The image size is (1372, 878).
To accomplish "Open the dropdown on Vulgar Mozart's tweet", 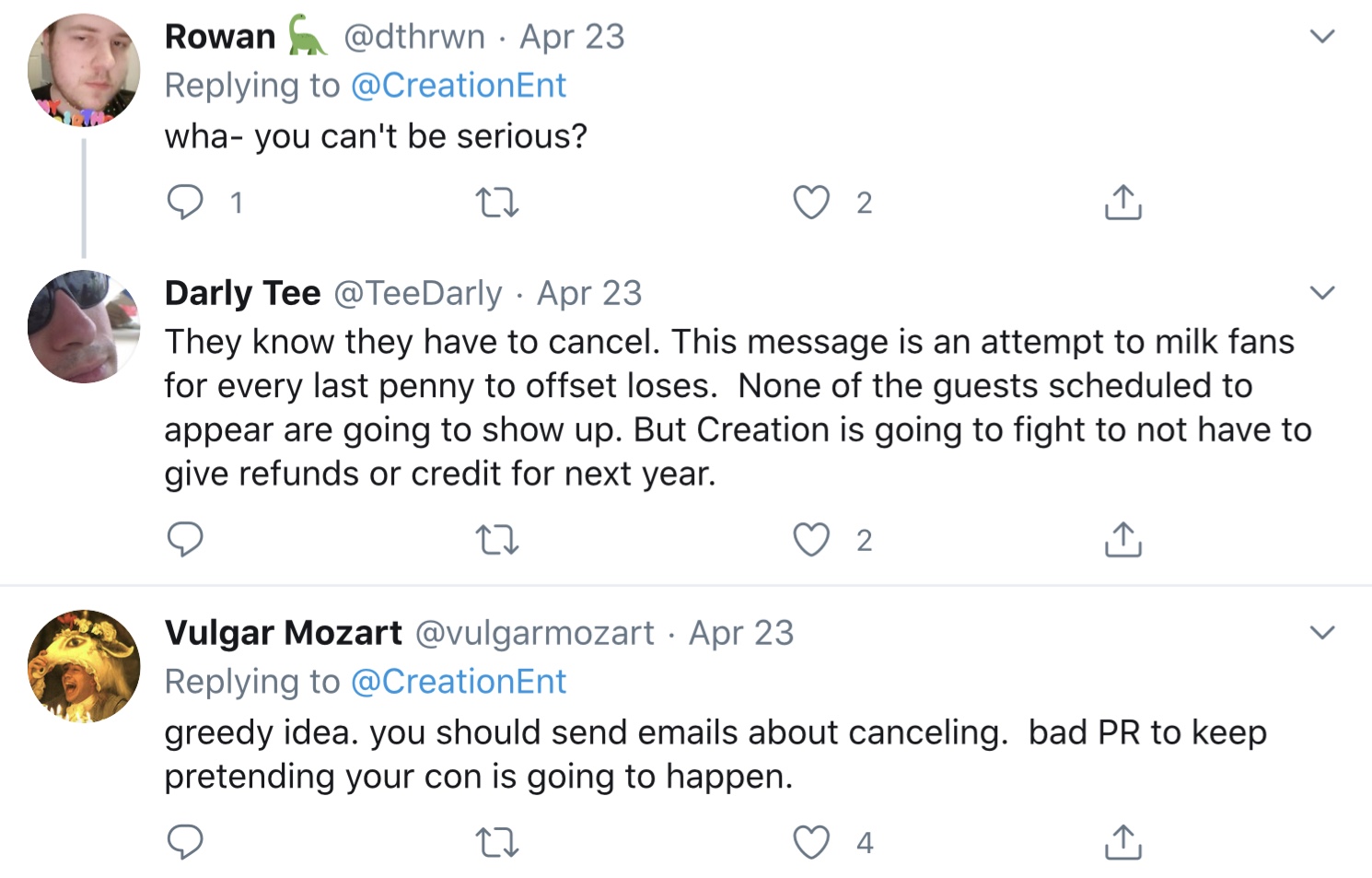I will [x=1322, y=632].
